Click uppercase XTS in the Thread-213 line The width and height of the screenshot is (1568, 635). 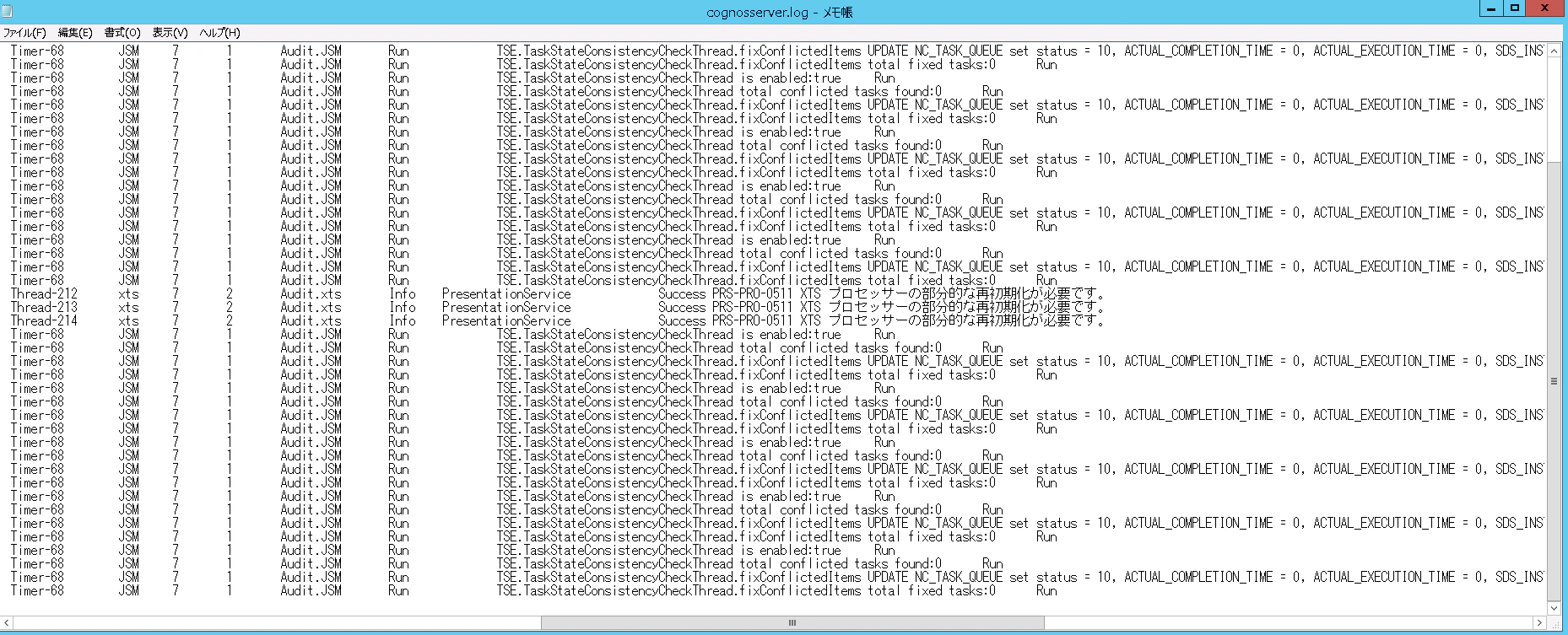pyautogui.click(x=810, y=308)
